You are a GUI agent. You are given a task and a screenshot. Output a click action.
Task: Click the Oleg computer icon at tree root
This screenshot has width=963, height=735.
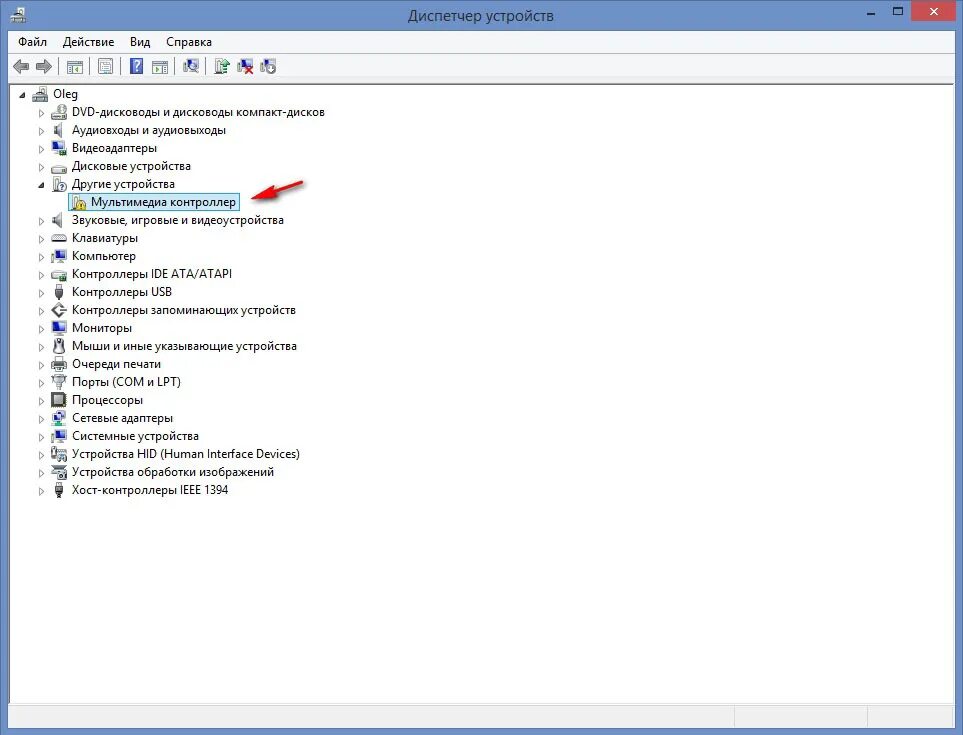coord(40,94)
